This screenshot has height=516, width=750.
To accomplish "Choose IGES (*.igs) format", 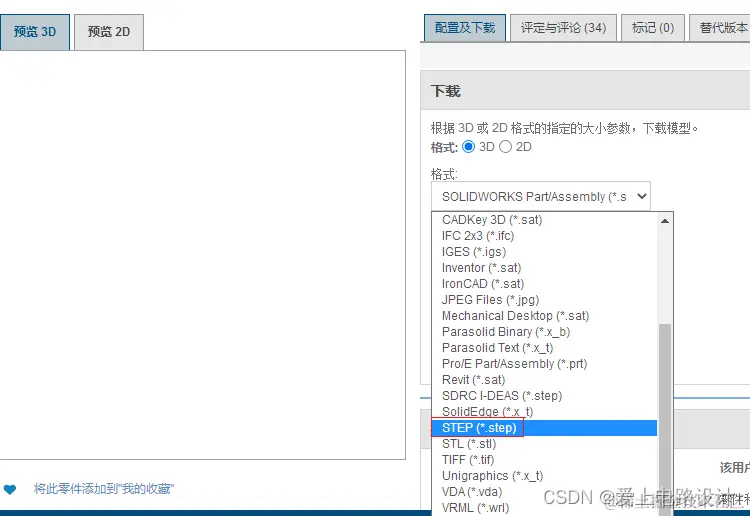I will click(x=544, y=252).
